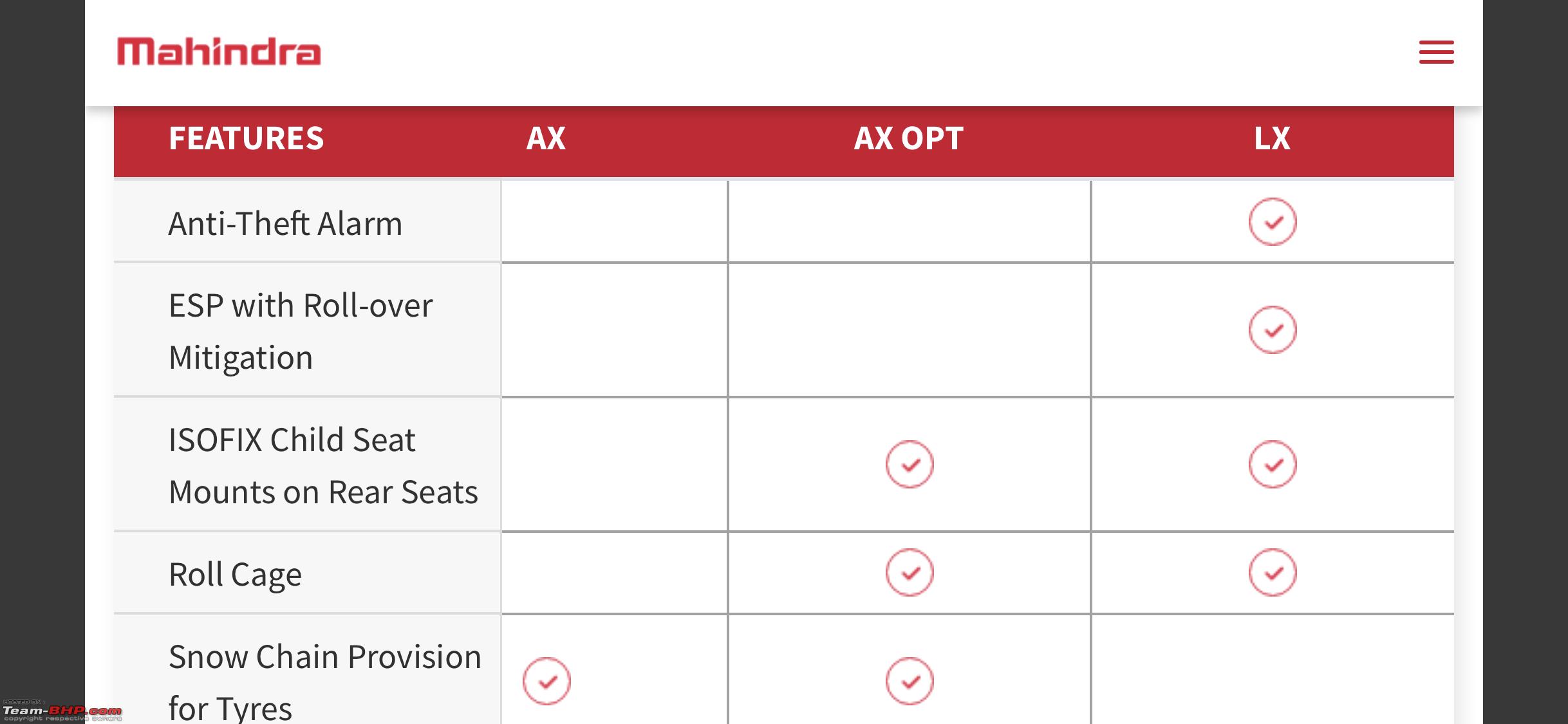
Task: Click the Team-BHP.com watermark
Action: 62,712
